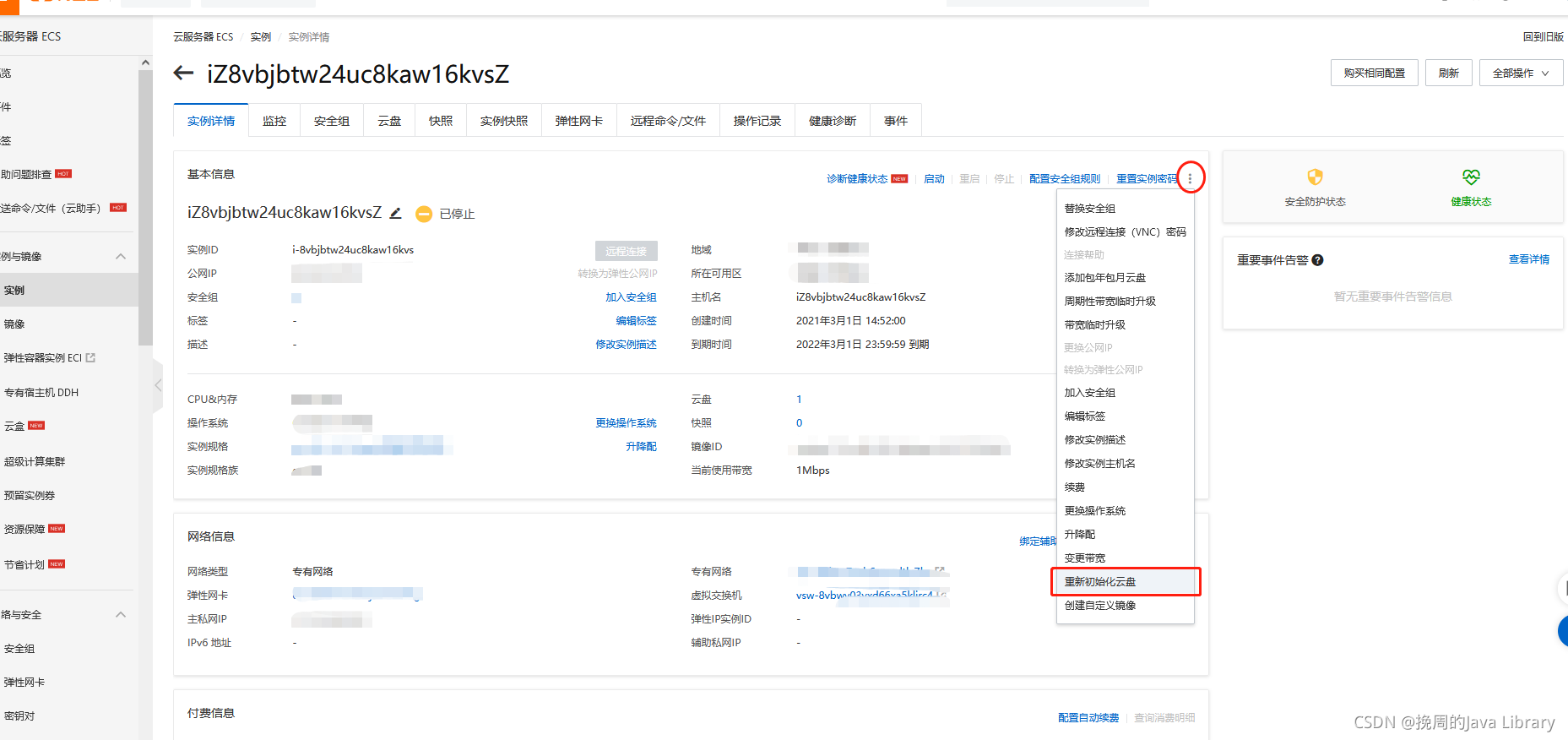Click the security protection shield icon
This screenshot has height=740, width=1568.
point(1315,177)
